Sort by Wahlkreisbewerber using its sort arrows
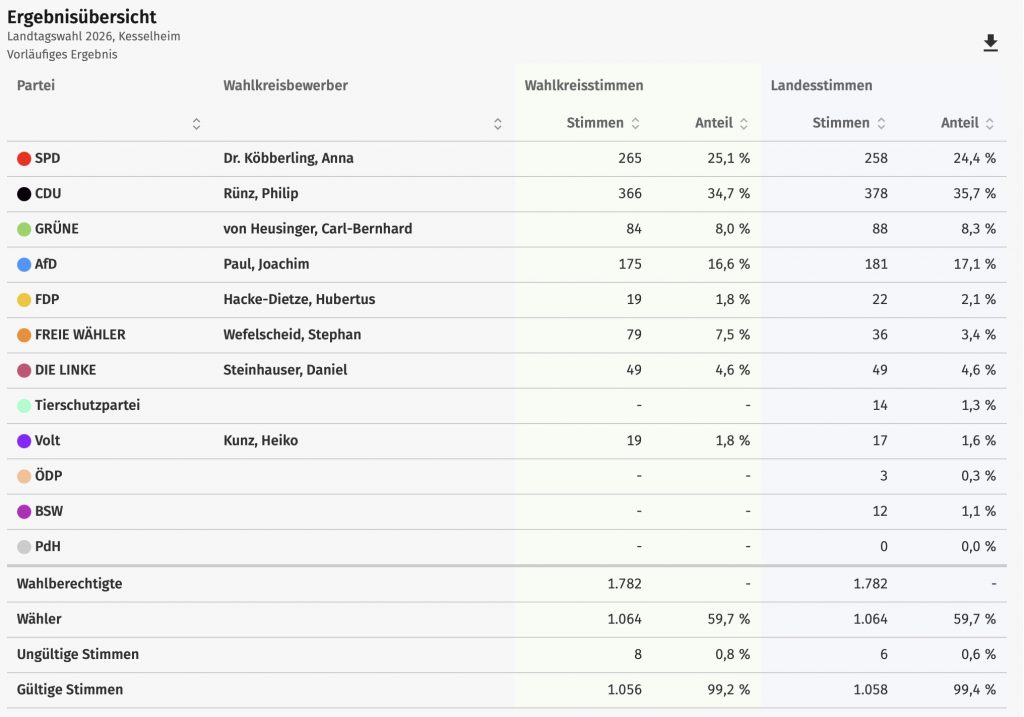Screen dimensions: 1024x717 tap(497, 124)
